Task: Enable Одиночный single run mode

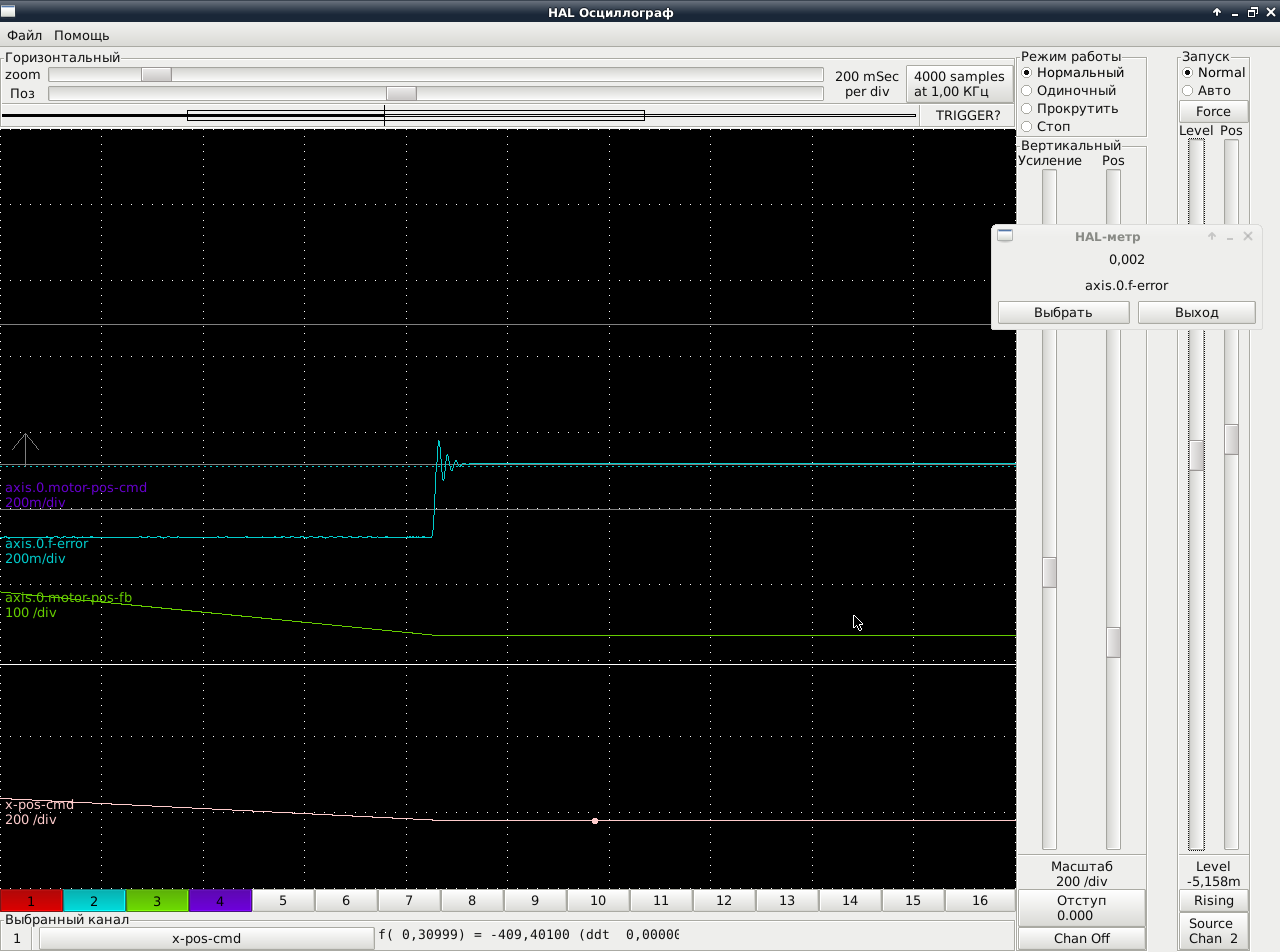Action: tap(1068, 90)
